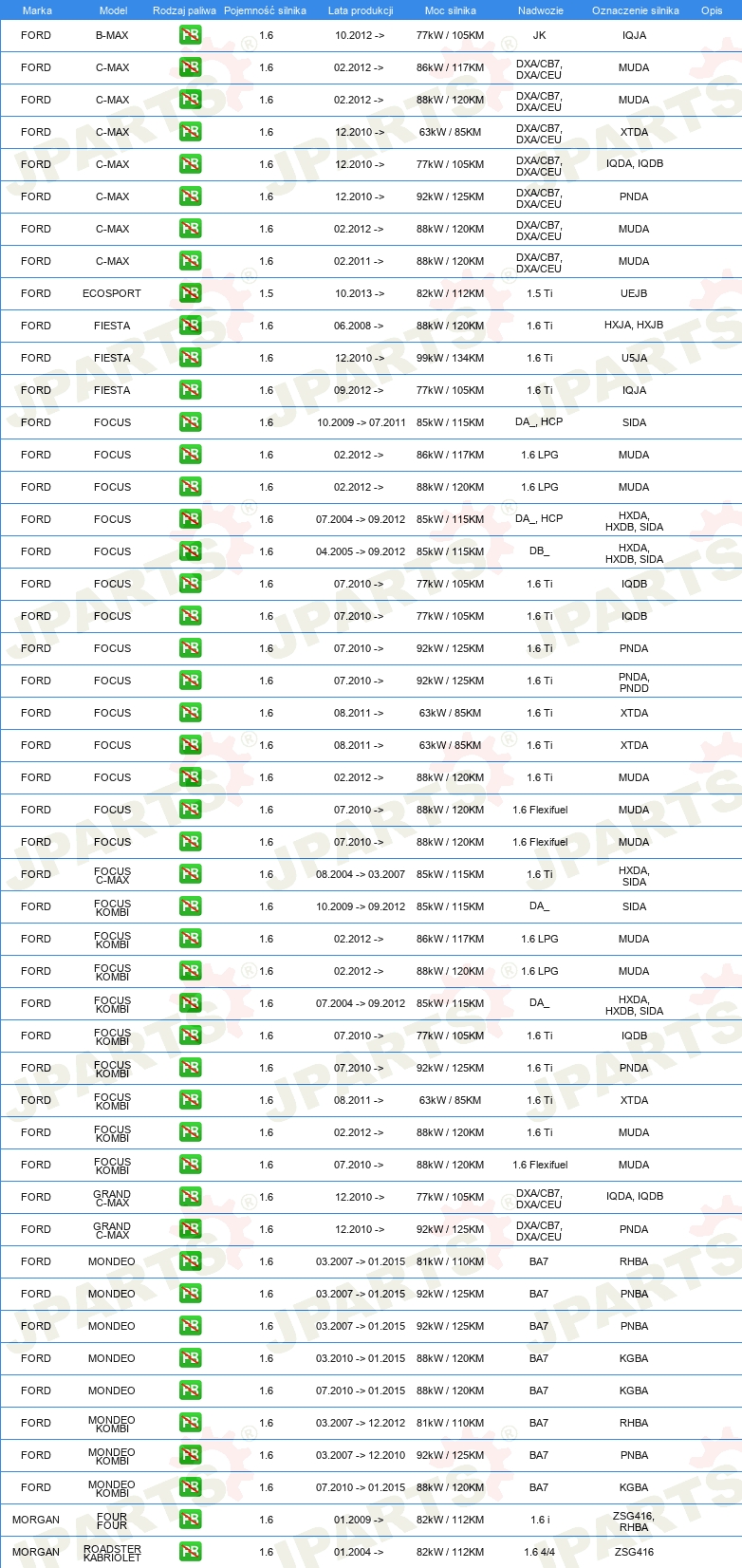Click the fuel type icon in the B-MAX row

(x=190, y=36)
